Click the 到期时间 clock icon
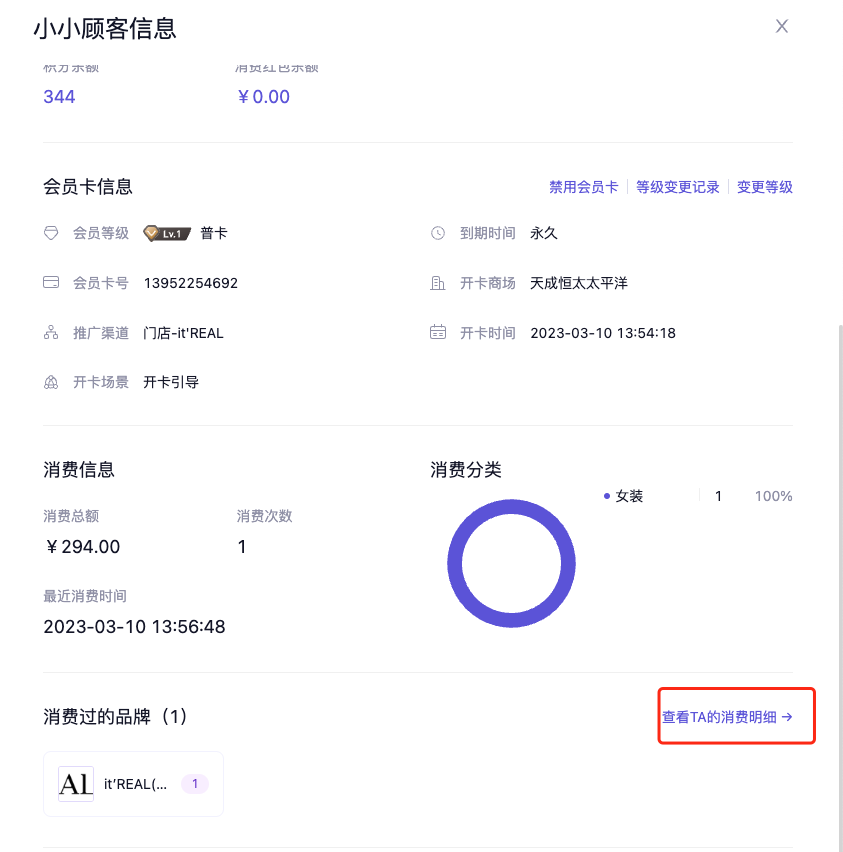 [438, 233]
